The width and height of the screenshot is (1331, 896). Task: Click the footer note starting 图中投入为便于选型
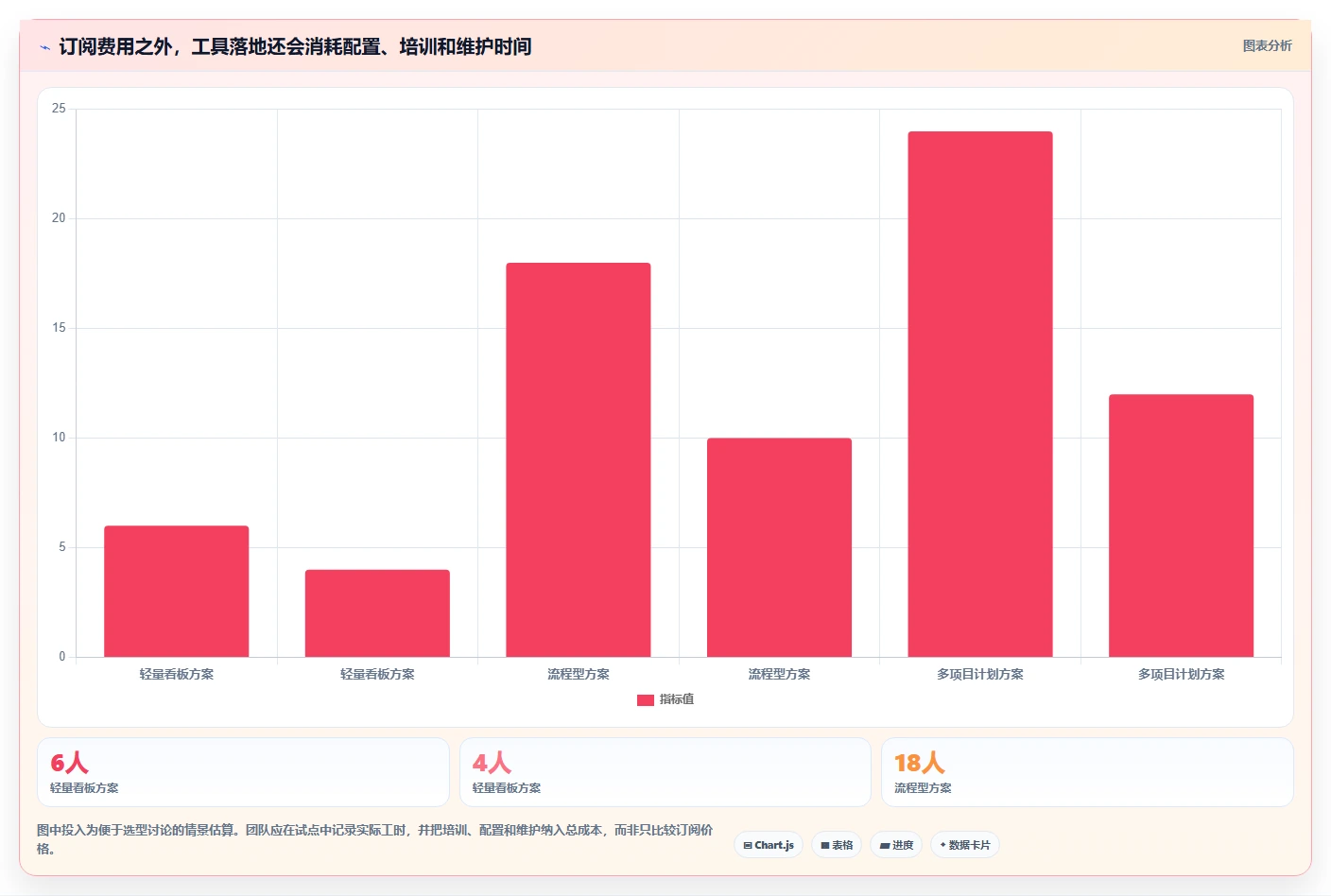click(375, 839)
